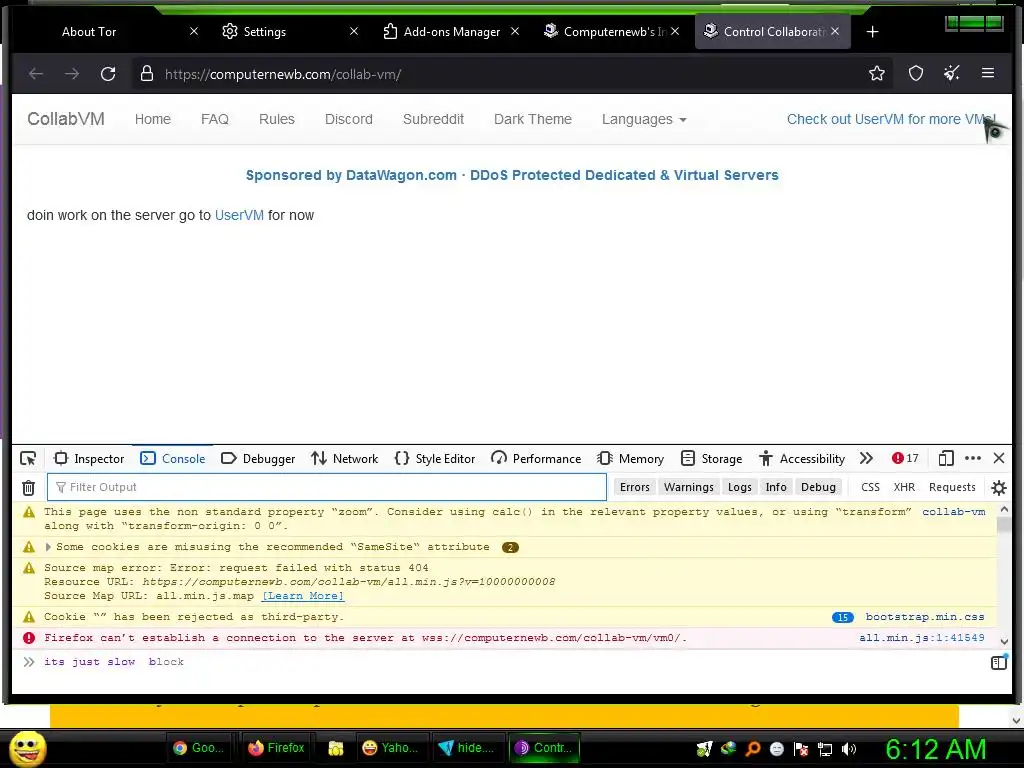Open the Debugger devtools tab
The width and height of the screenshot is (1024, 768).
(x=259, y=458)
